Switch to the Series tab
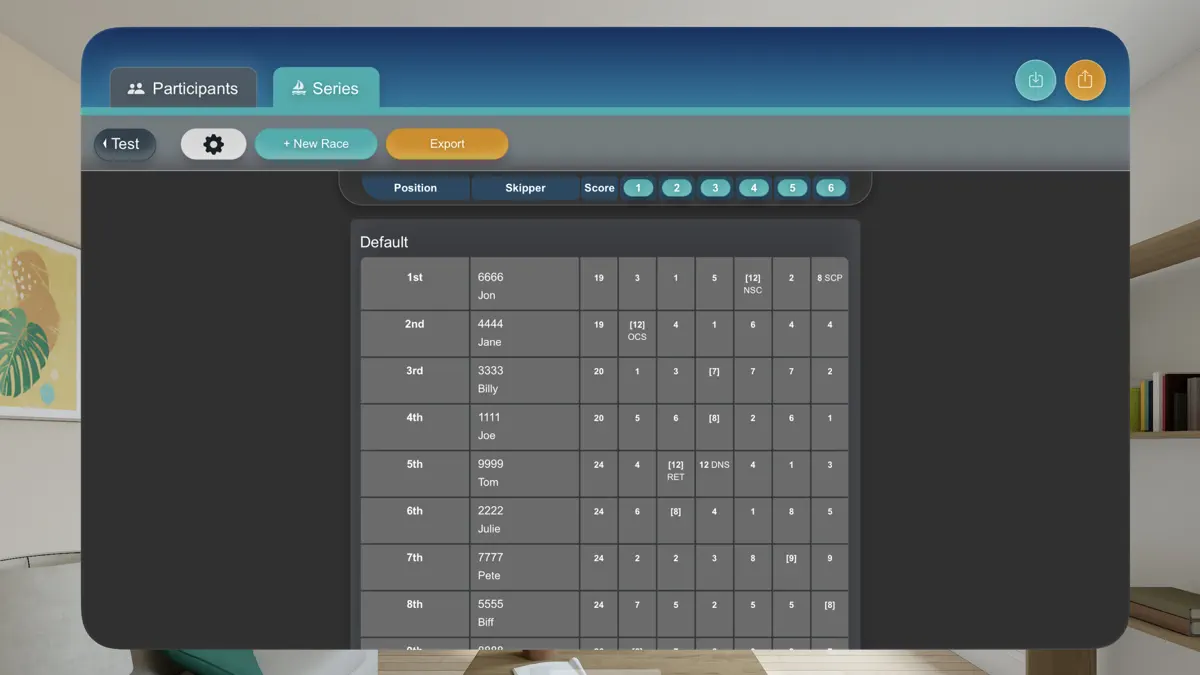Image resolution: width=1200 pixels, height=675 pixels. (x=326, y=88)
